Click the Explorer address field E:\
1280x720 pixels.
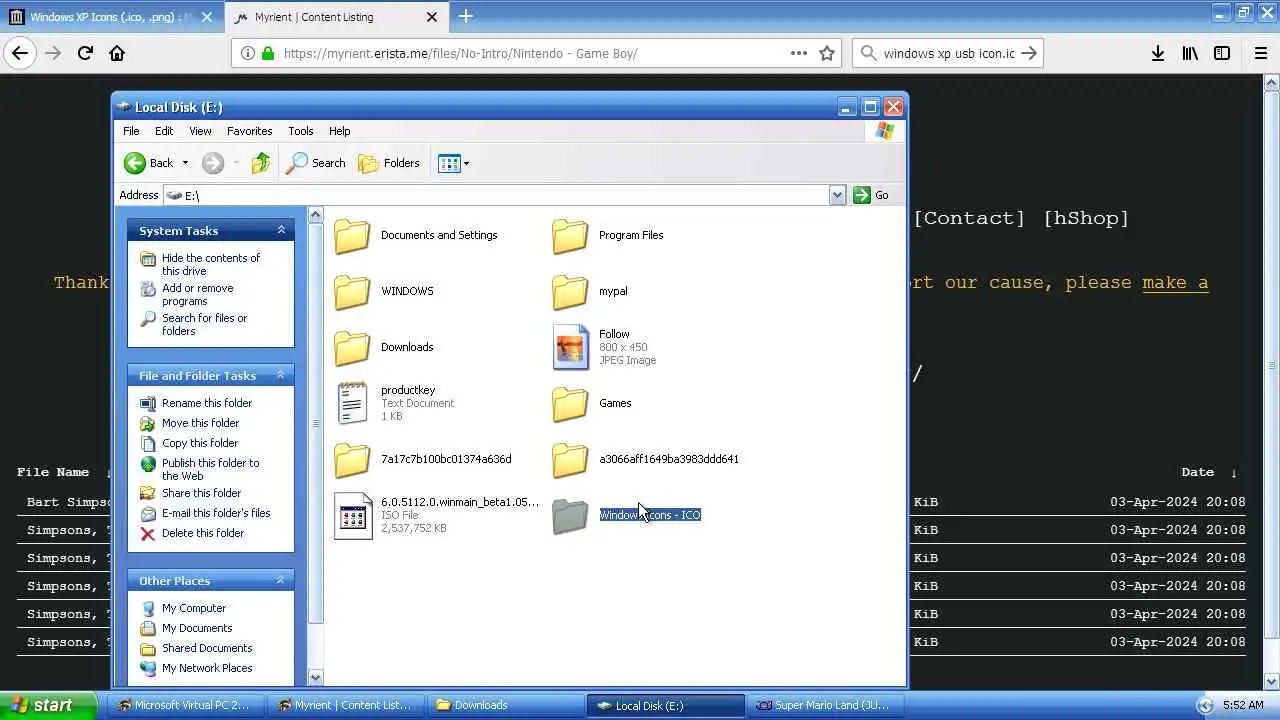(497, 195)
